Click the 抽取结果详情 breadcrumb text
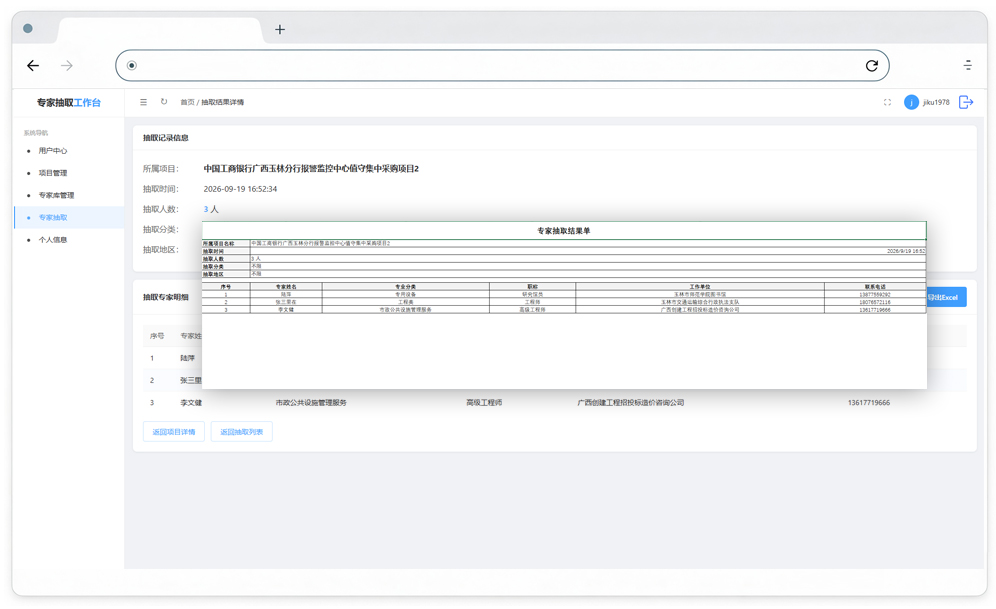Viewport: 996px width, 609px height. 223,102
